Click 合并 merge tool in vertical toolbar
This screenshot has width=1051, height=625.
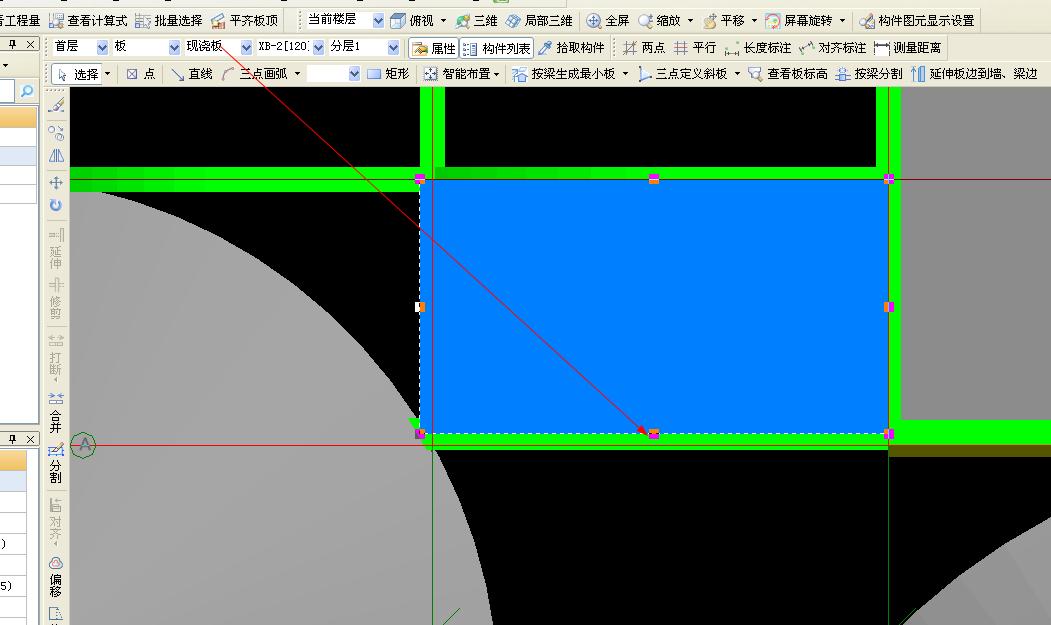click(x=56, y=412)
